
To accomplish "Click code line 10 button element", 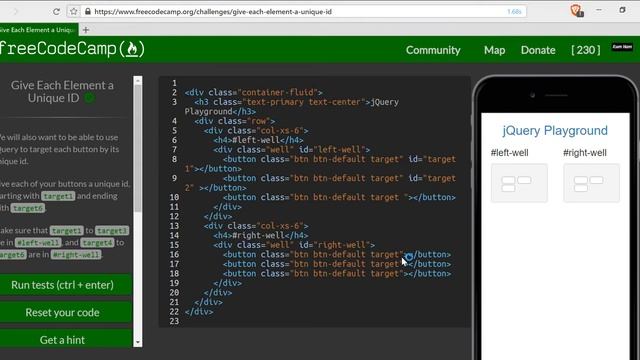I will click(339, 197).
